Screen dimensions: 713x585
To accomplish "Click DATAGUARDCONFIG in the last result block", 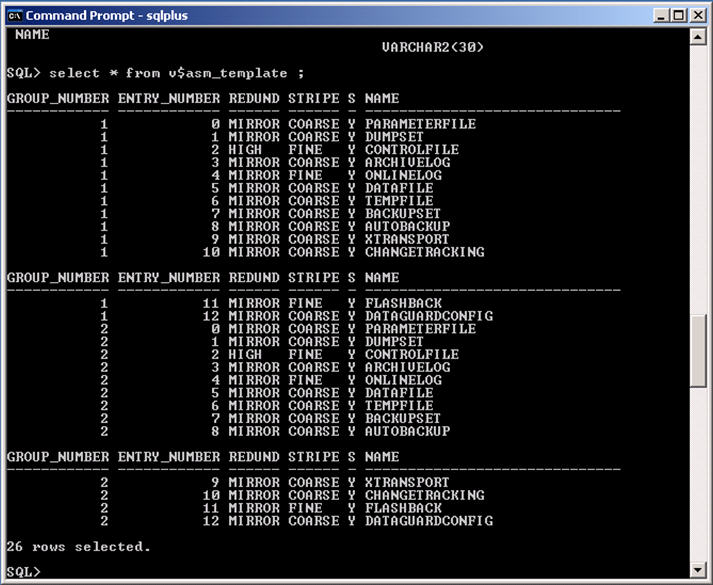I will point(429,521).
